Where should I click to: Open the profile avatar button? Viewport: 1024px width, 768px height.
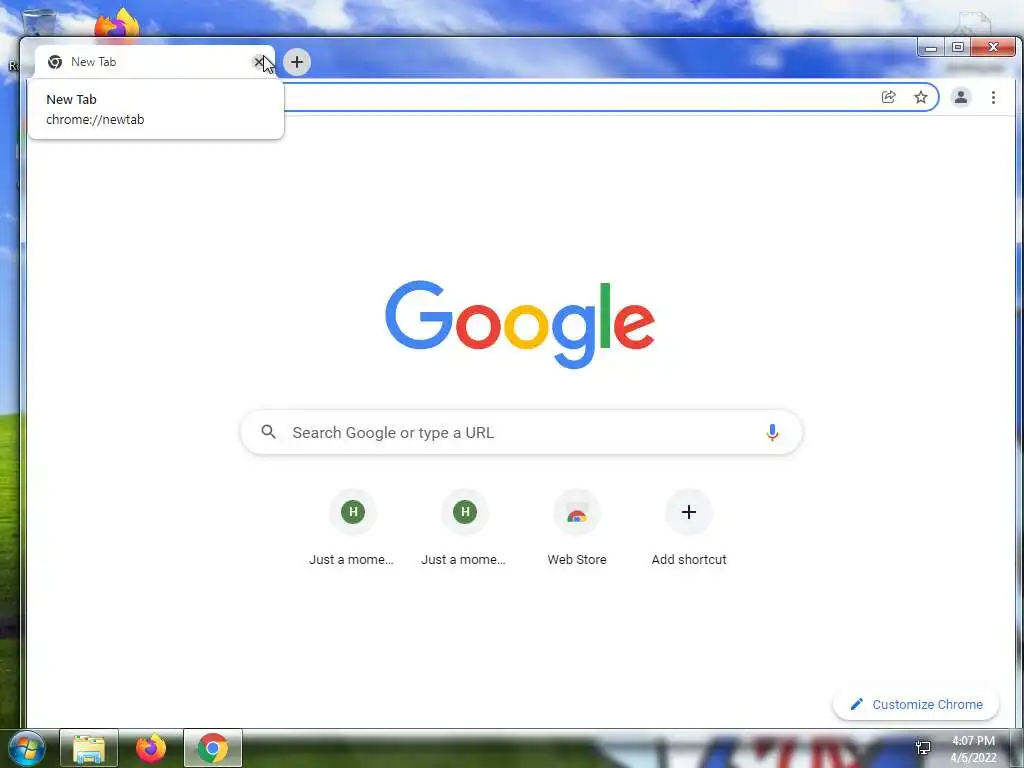tap(961, 97)
